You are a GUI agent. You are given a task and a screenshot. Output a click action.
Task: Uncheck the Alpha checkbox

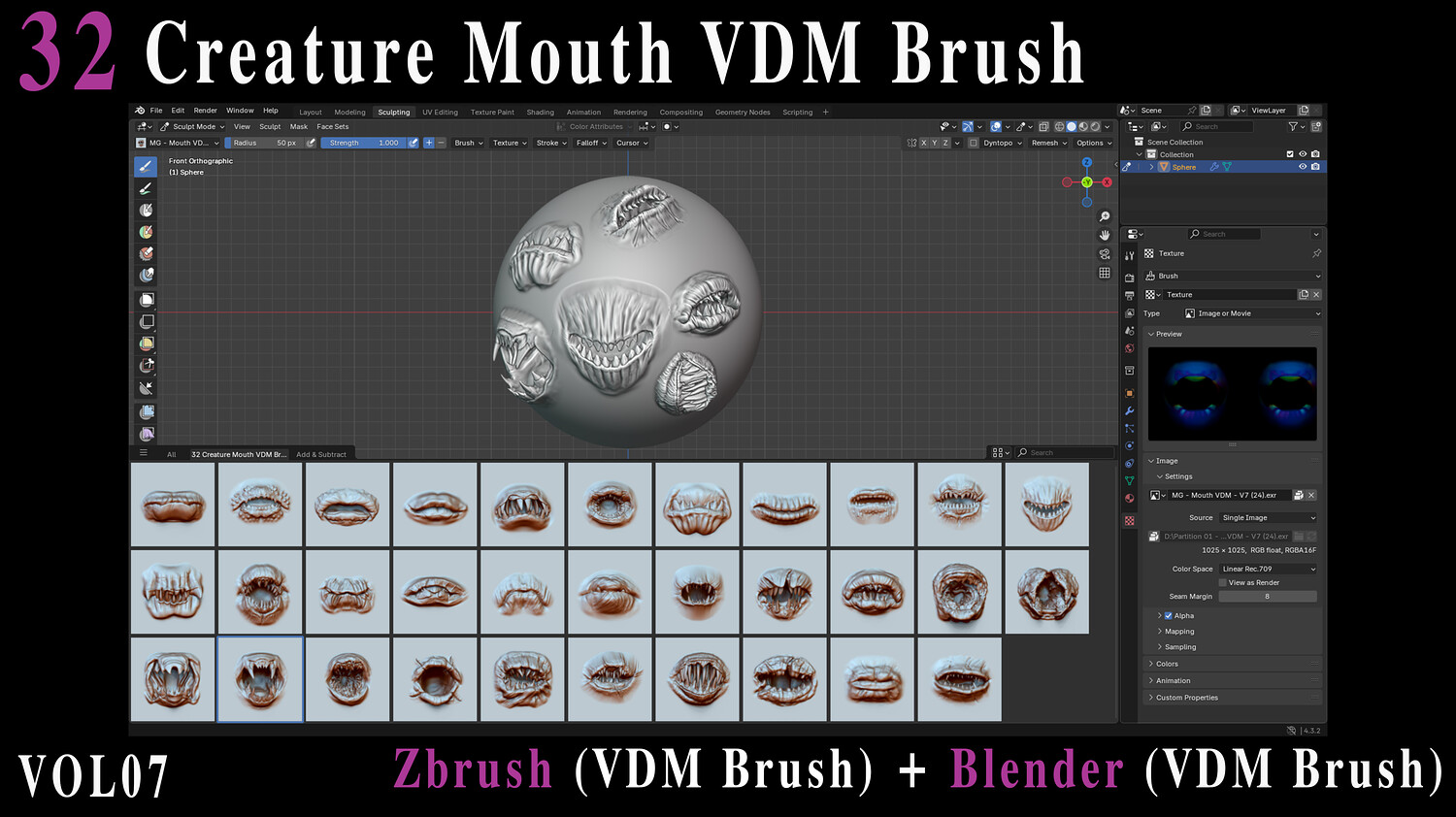tap(1168, 616)
